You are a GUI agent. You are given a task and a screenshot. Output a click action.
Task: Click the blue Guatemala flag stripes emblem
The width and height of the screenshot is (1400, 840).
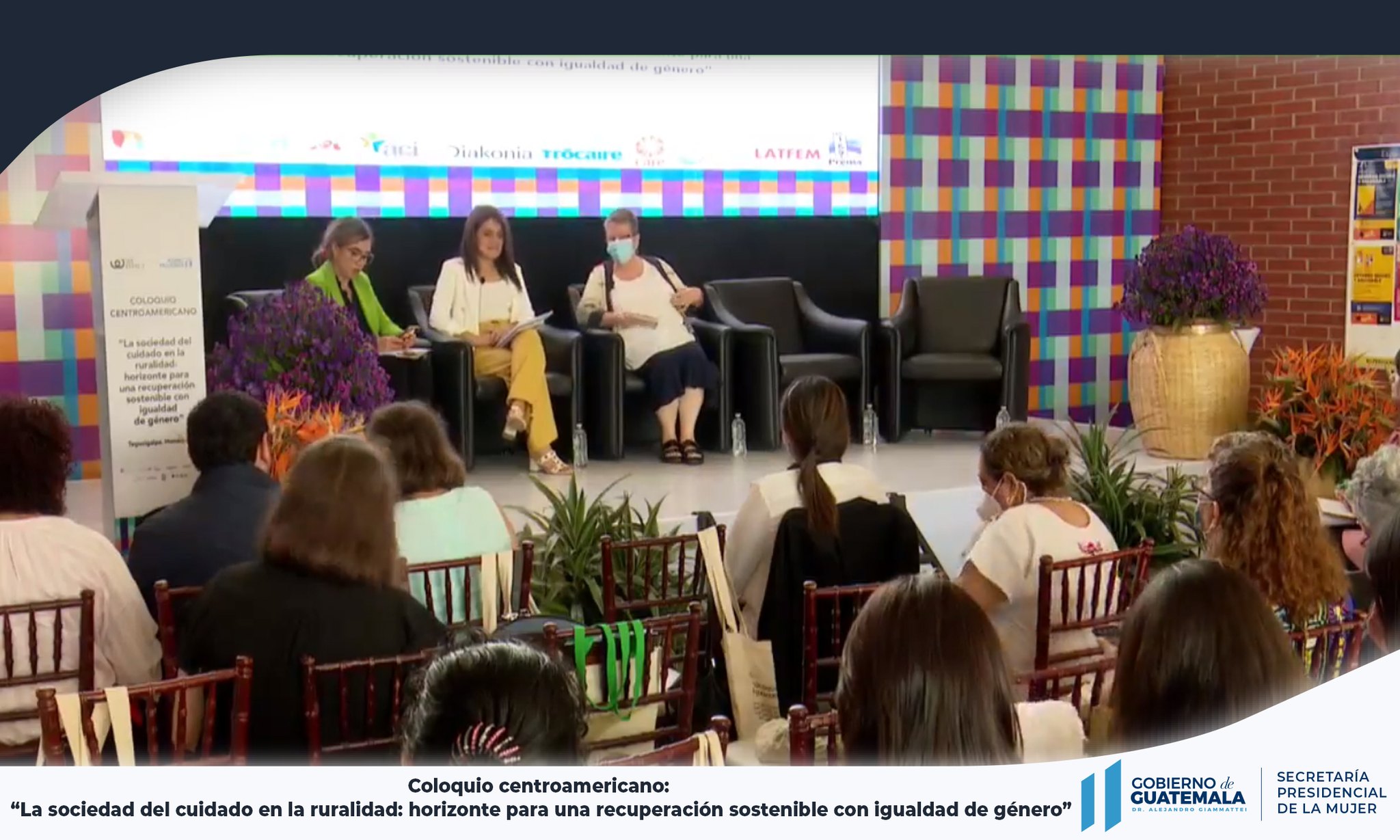pyautogui.click(x=1101, y=796)
